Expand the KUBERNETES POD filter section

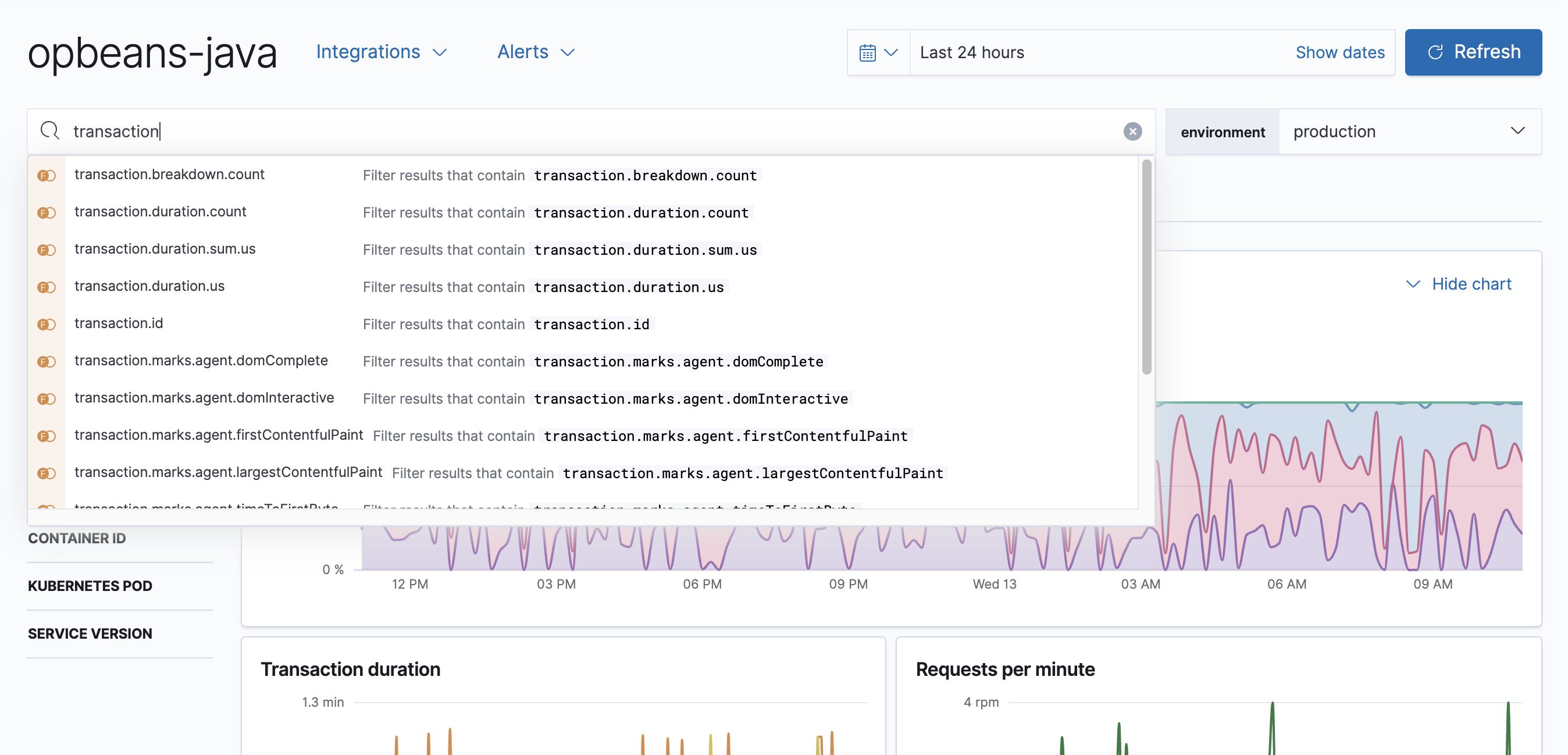pyautogui.click(x=90, y=586)
